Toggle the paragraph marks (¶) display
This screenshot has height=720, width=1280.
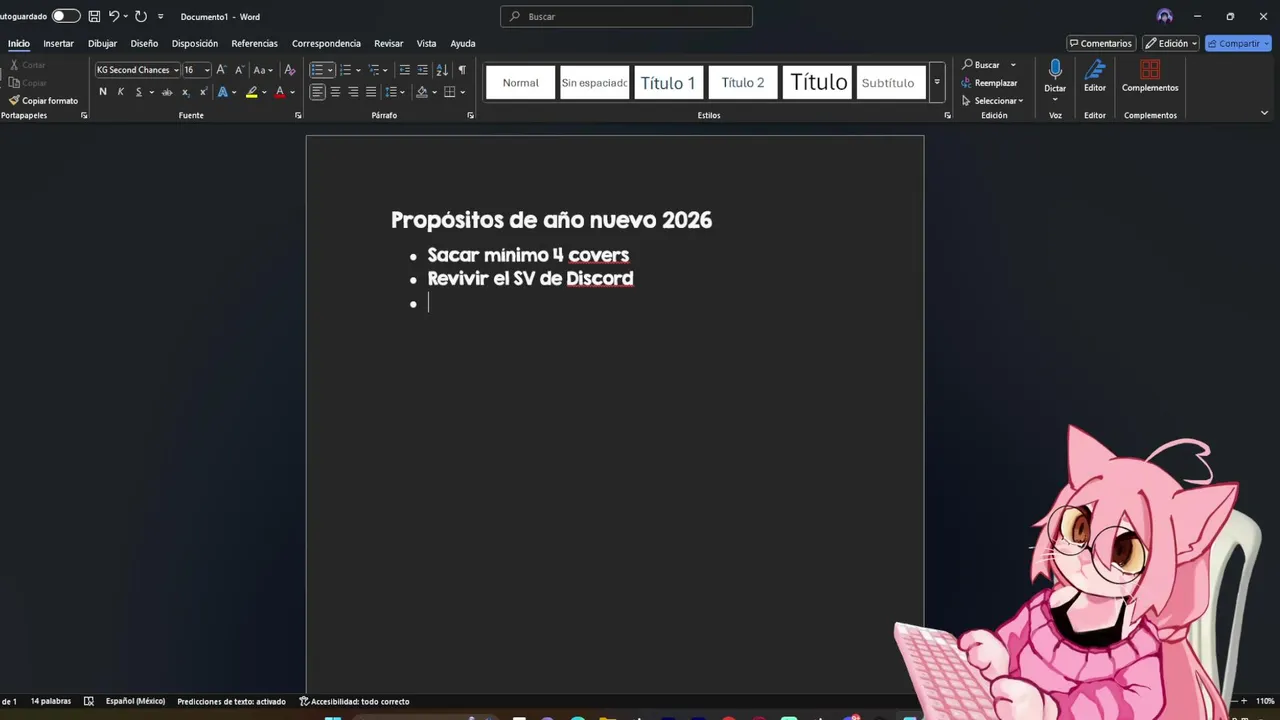461,70
